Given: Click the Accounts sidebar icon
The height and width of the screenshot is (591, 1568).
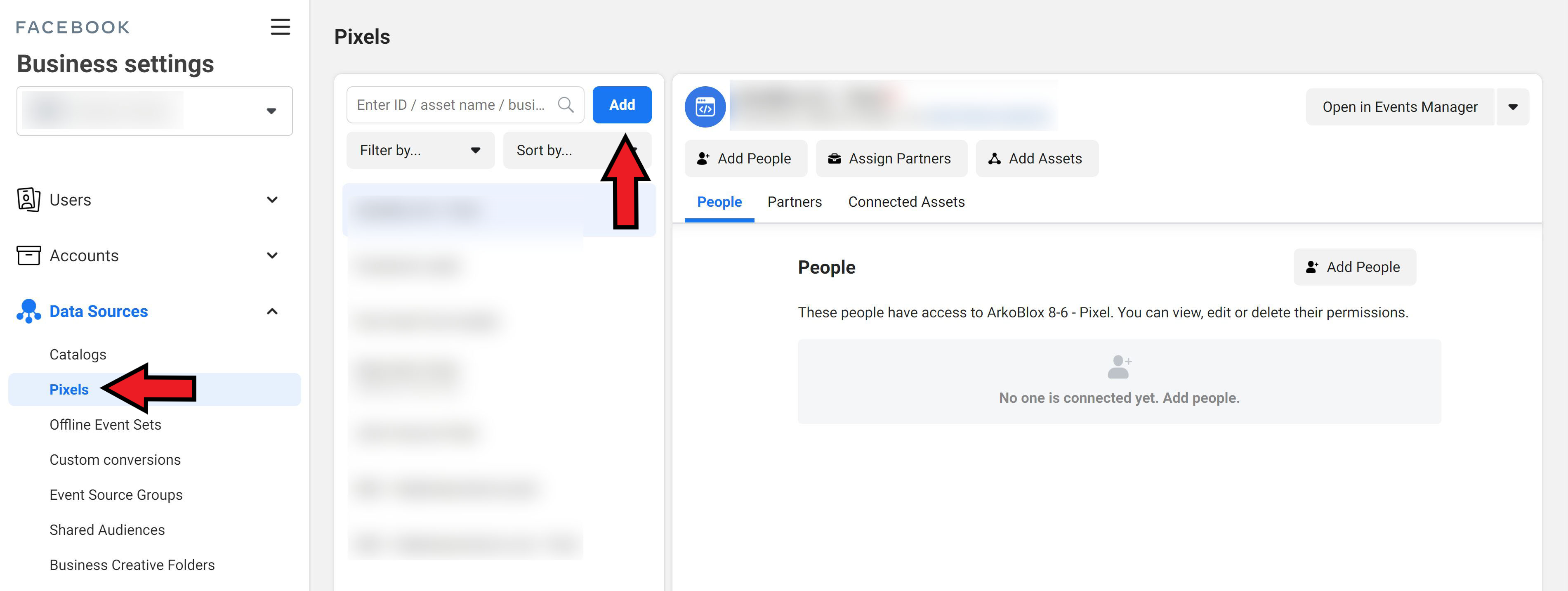Looking at the screenshot, I should click(x=27, y=255).
